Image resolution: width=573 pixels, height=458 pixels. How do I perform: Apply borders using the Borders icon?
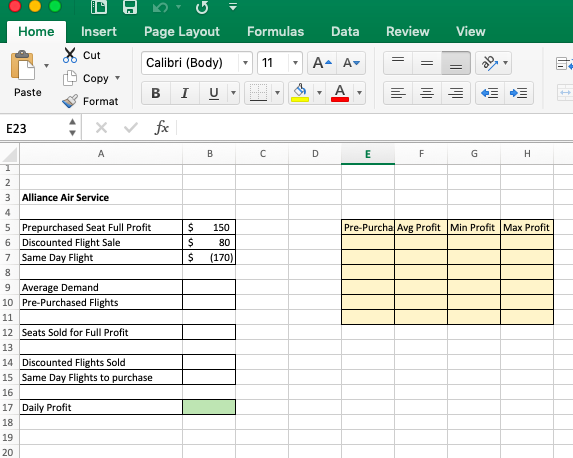(x=258, y=93)
